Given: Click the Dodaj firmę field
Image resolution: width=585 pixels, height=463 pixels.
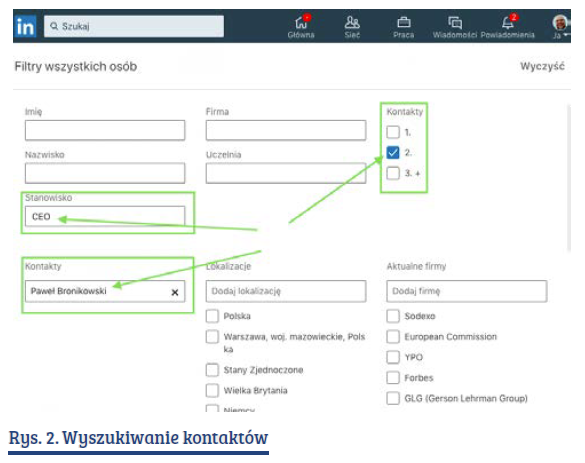Looking at the screenshot, I should (467, 291).
